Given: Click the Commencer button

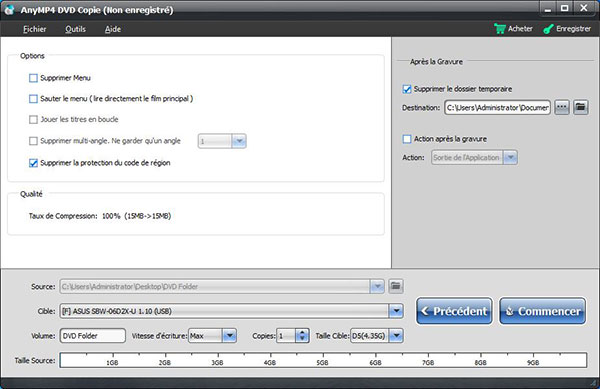Looking at the screenshot, I should tap(543, 311).
